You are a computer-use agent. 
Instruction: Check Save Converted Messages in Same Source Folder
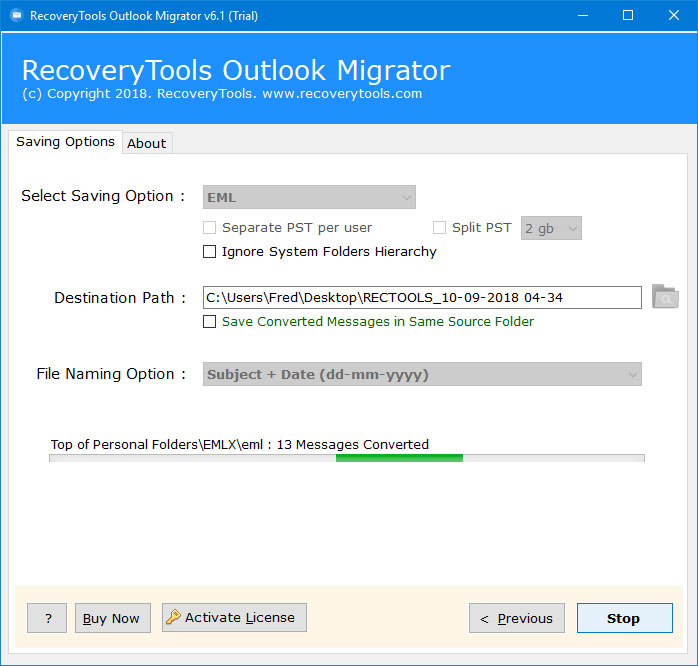point(209,321)
